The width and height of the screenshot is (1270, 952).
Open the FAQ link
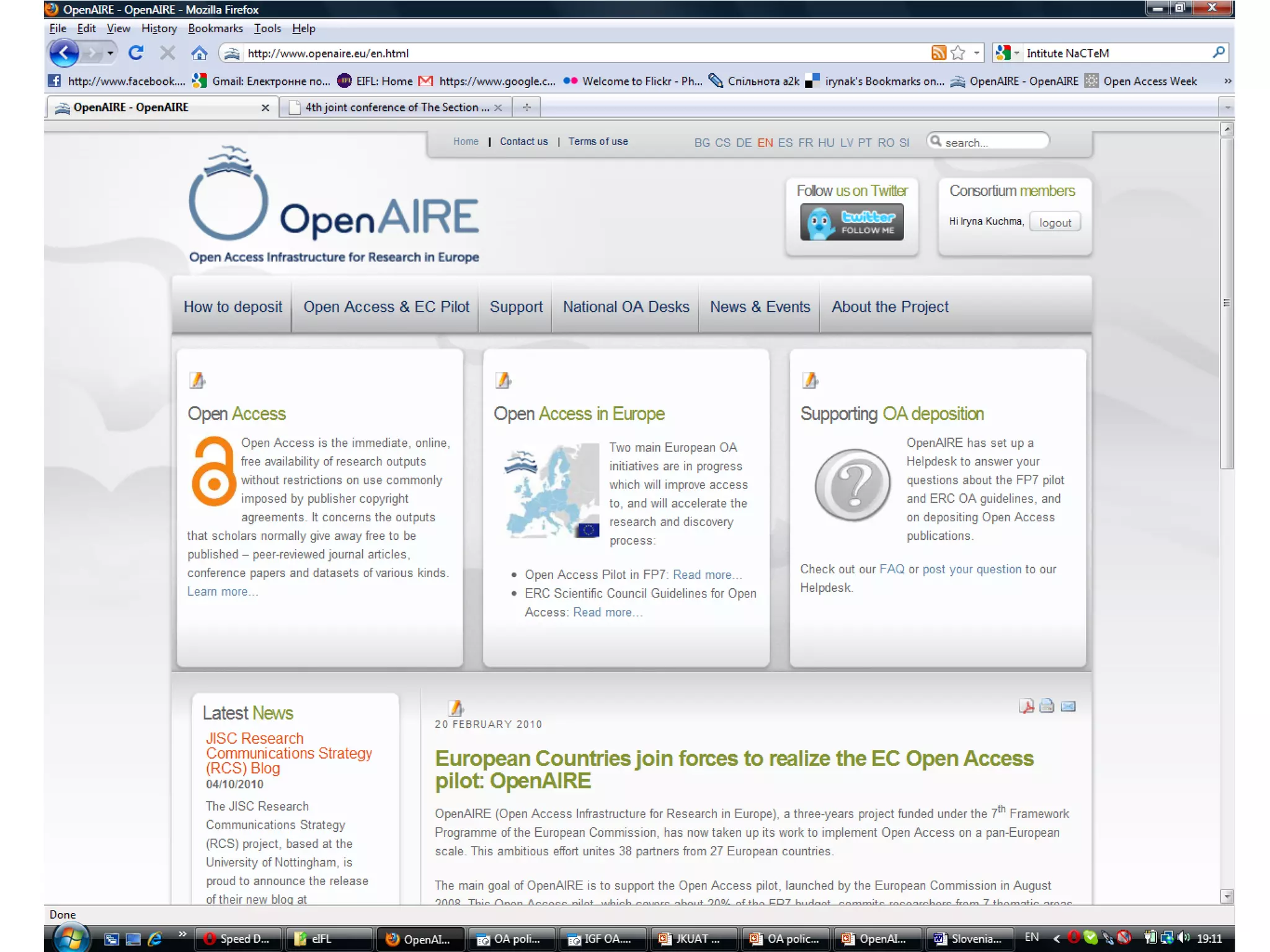(x=892, y=569)
